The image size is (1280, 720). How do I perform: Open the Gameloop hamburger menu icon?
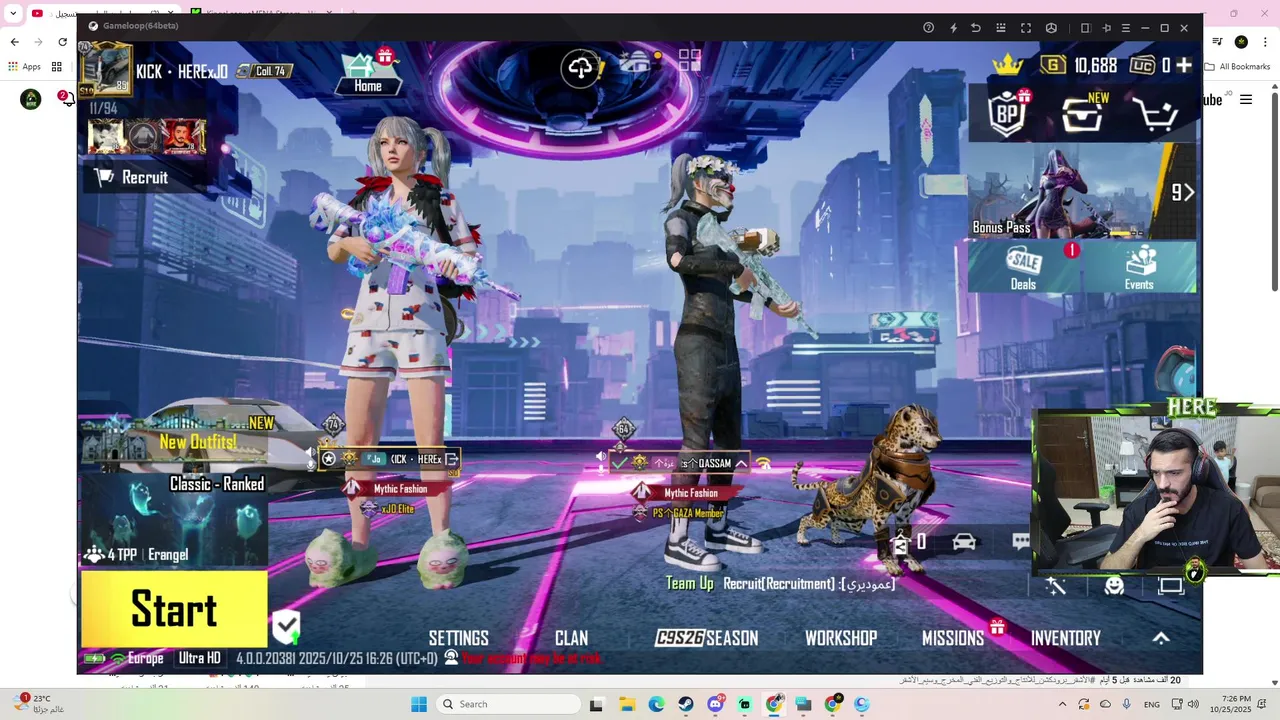[1126, 28]
